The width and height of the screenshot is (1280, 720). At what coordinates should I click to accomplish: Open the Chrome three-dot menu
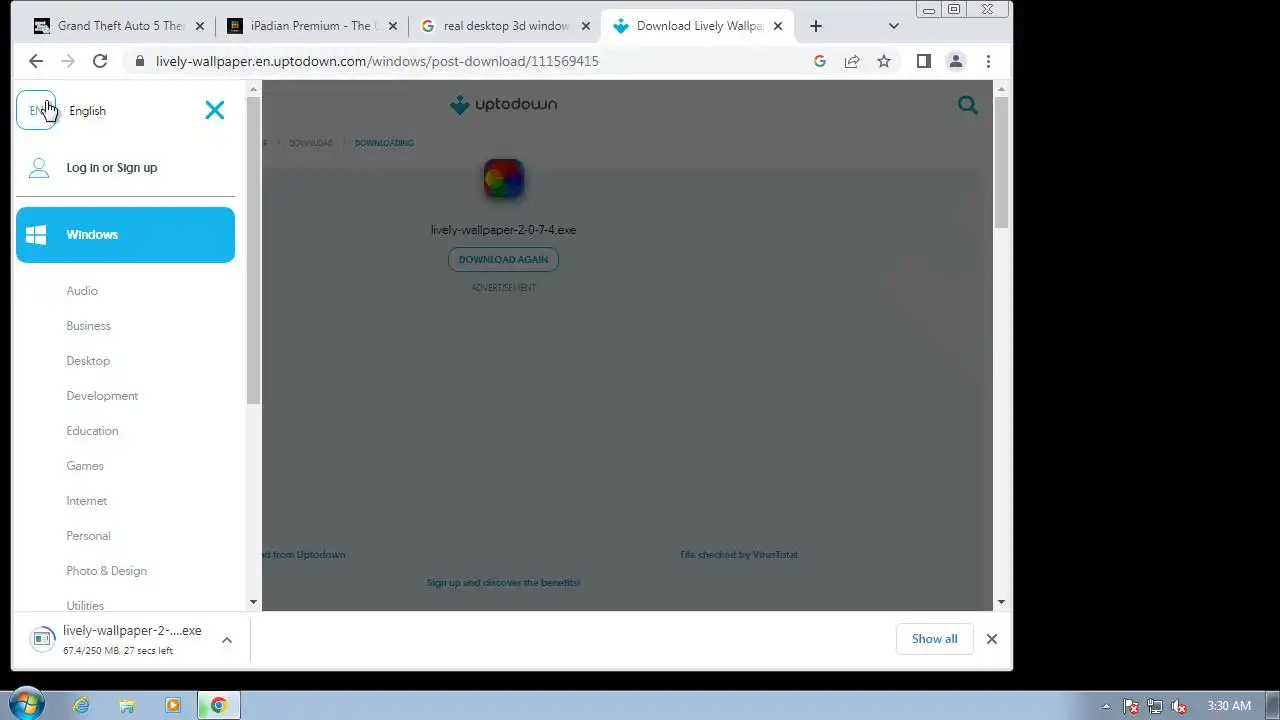(988, 61)
